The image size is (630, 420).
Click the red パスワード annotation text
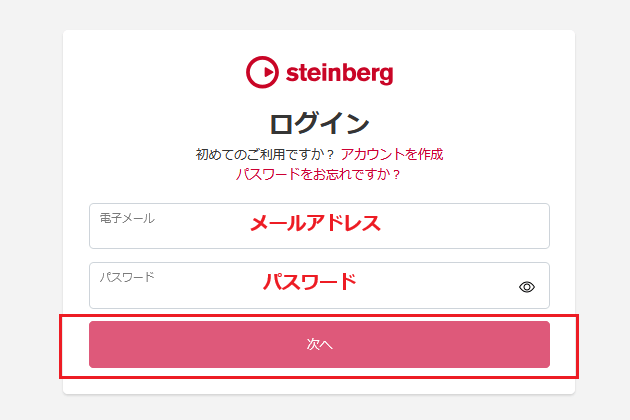click(x=309, y=281)
